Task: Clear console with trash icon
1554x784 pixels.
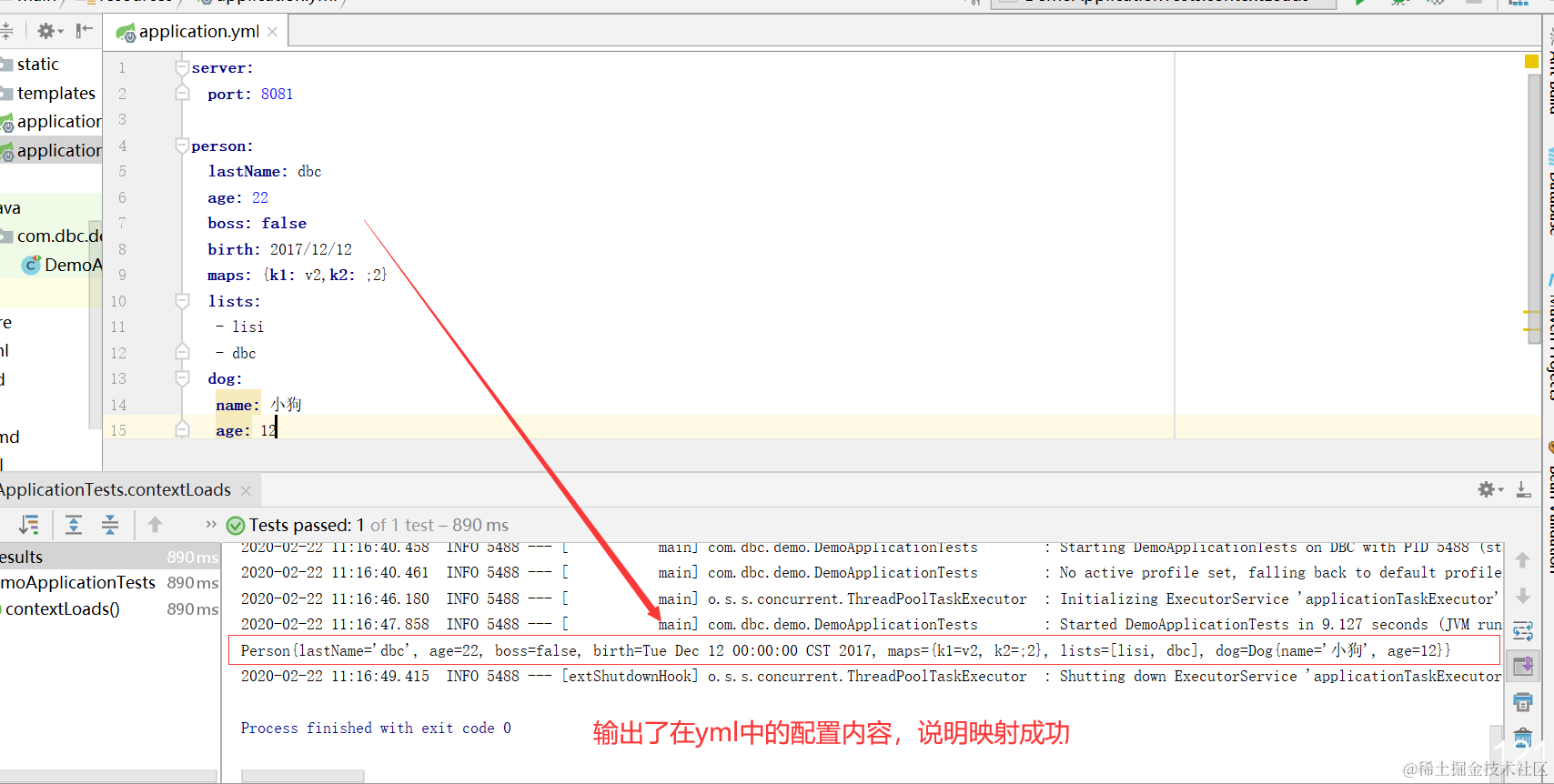Action: point(1523,737)
